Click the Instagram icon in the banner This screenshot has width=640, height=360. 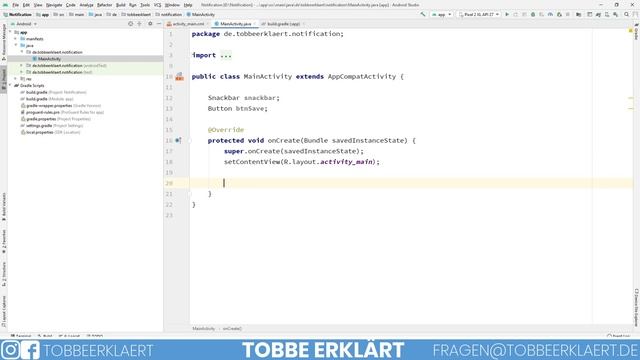tap(10, 350)
